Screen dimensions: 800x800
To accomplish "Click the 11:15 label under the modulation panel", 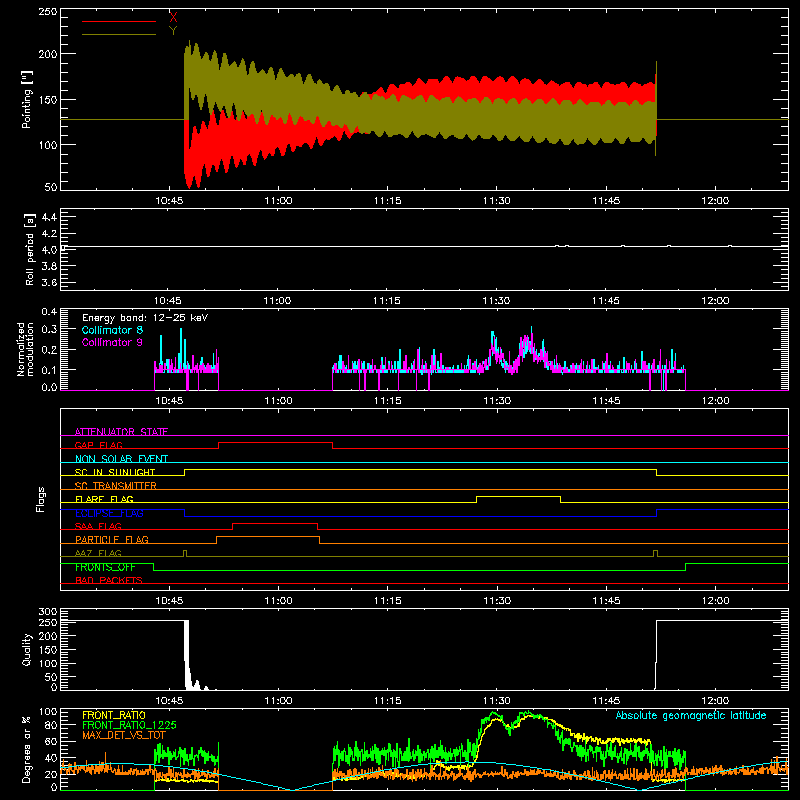I will tap(387, 401).
